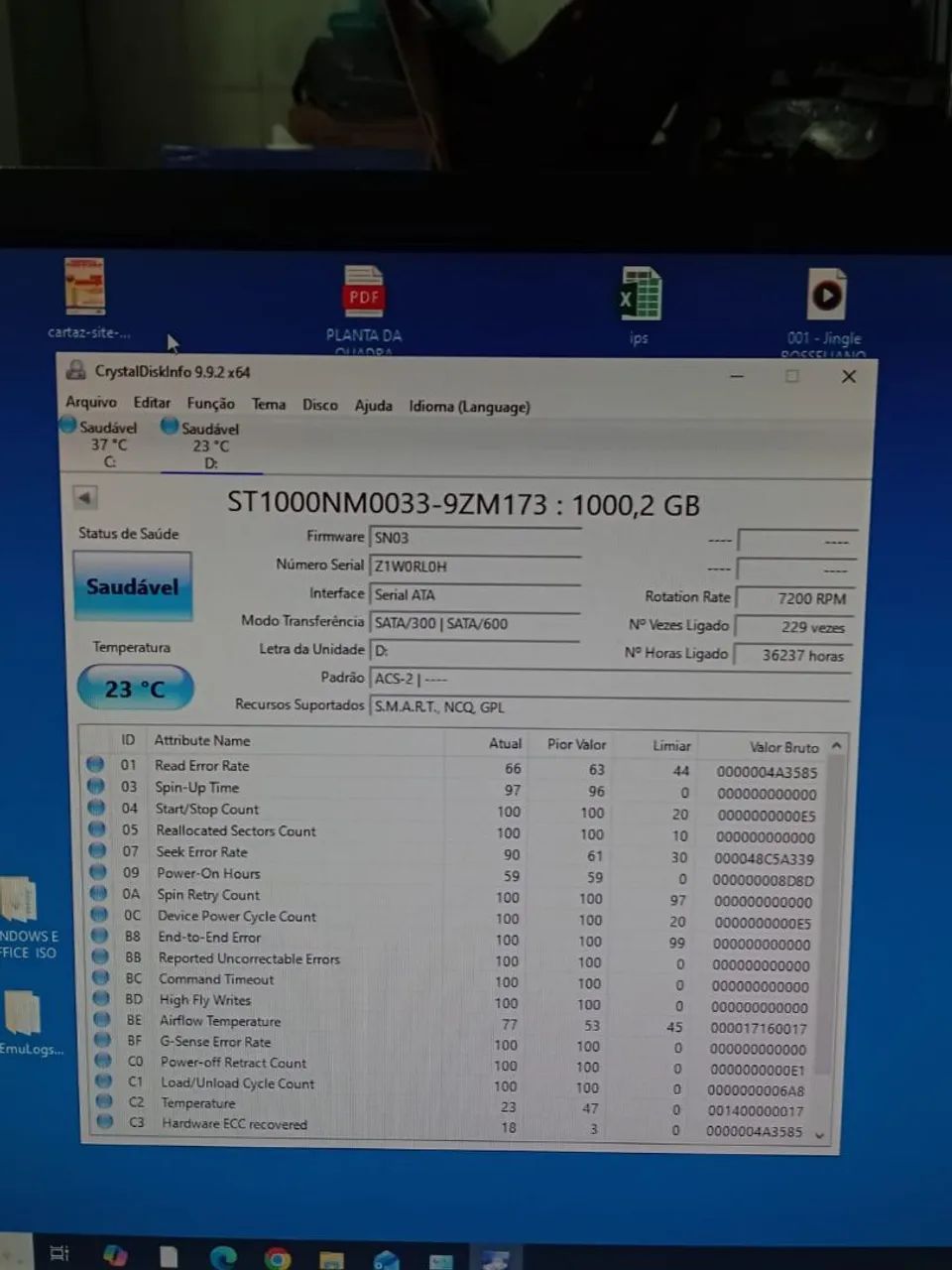Select the Start/Stop Count attribute row
This screenshot has width=952, height=1270.
point(456,811)
